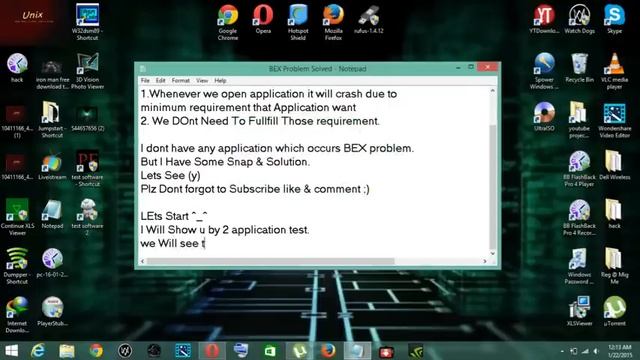Viewport: 640px width, 360px height.
Task: Select the Wondershare Video Editor desktop icon
Action: (x=614, y=120)
